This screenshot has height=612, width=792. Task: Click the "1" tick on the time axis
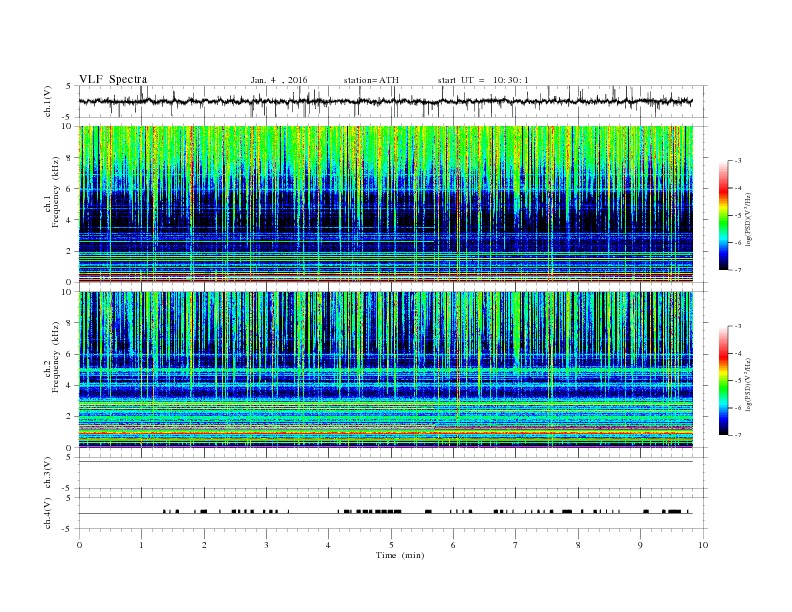pyautogui.click(x=141, y=545)
